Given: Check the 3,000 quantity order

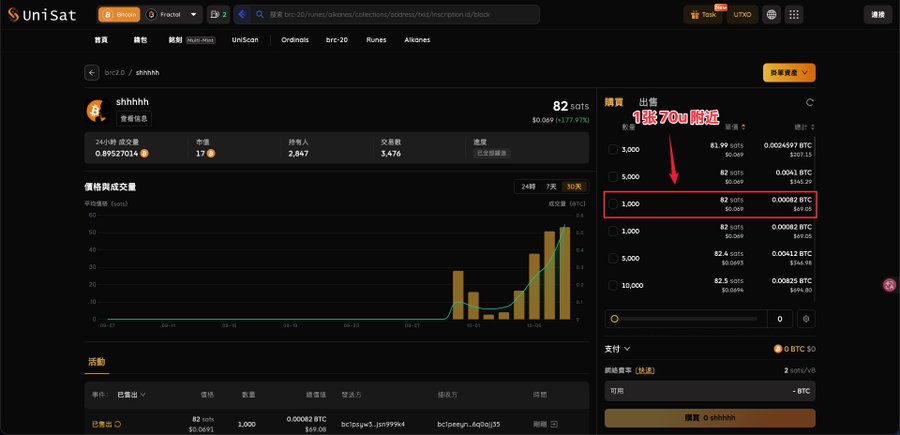Looking at the screenshot, I should click(x=613, y=149).
